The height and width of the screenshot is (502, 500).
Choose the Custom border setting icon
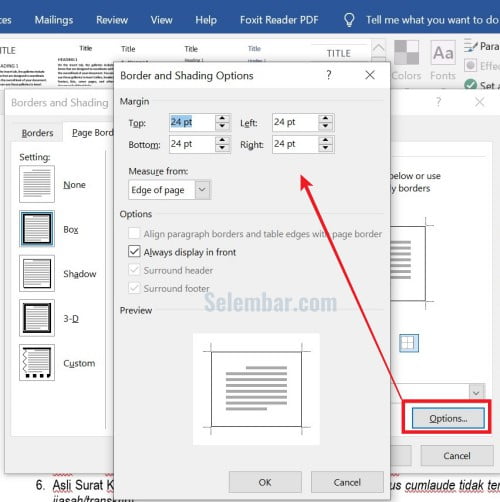pos(37,363)
